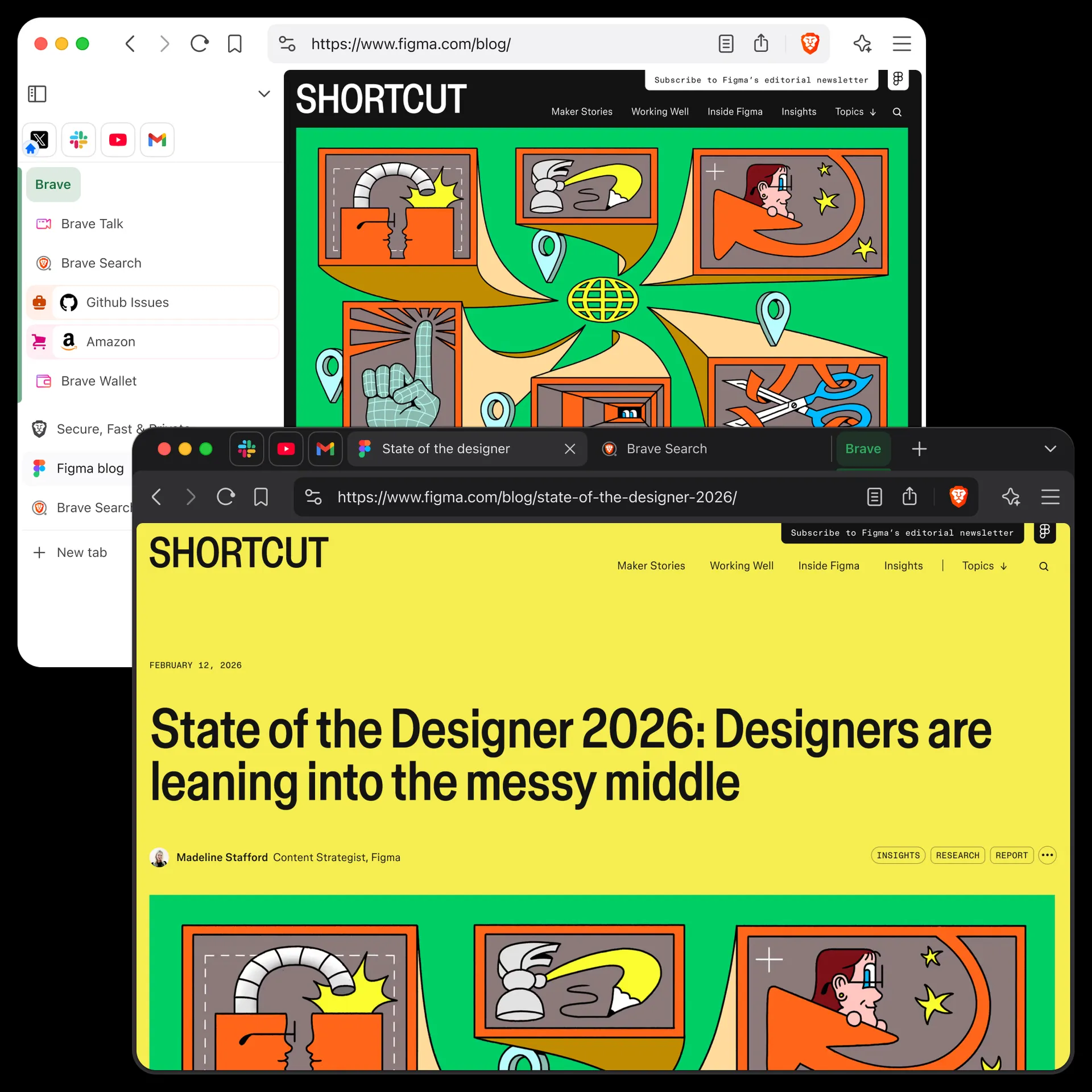Click the bookmark icon next to the reload button

260,497
